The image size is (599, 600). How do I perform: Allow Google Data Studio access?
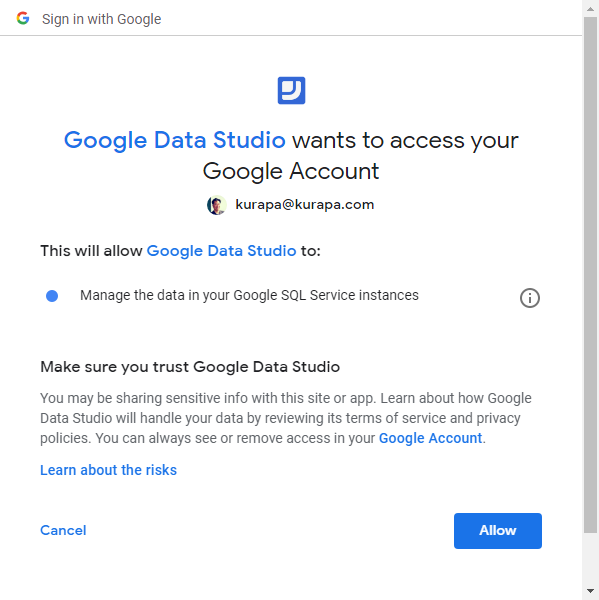498,531
